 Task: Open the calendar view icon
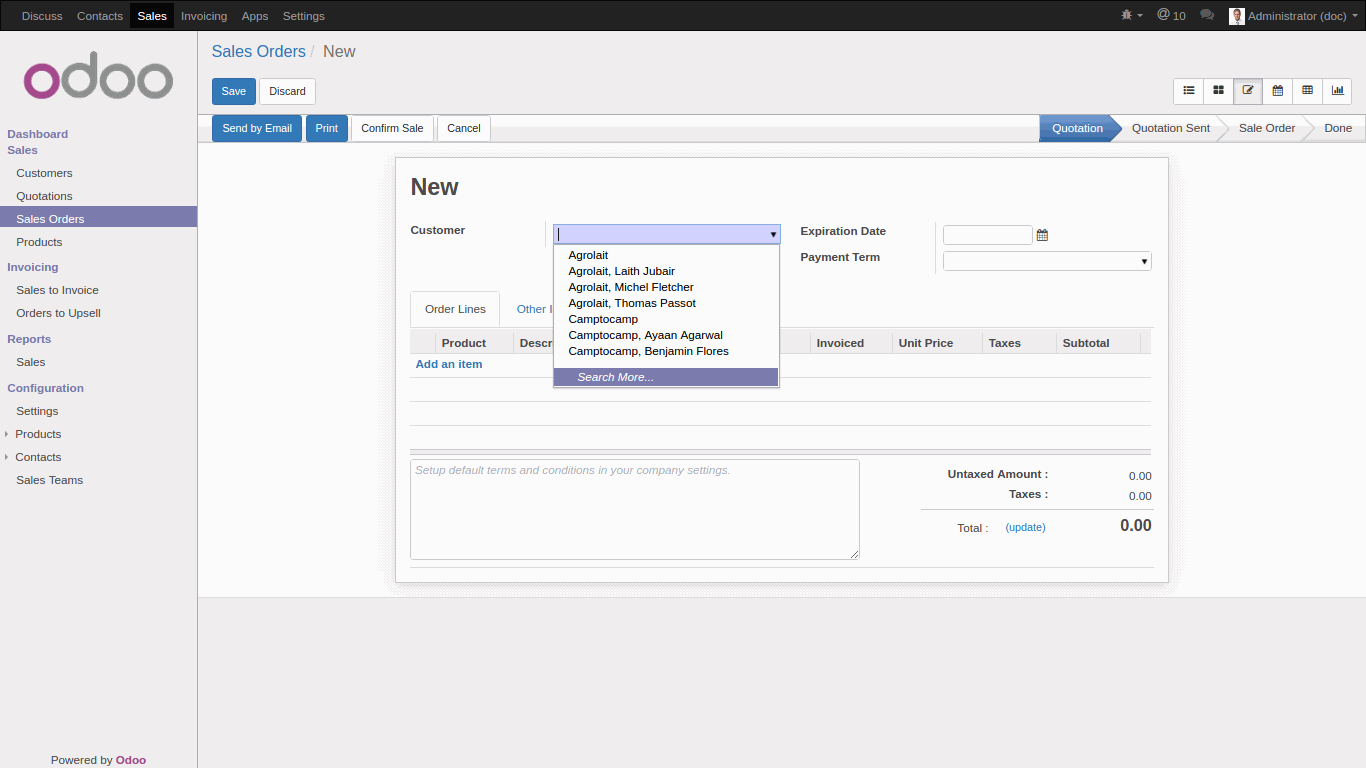[1278, 91]
